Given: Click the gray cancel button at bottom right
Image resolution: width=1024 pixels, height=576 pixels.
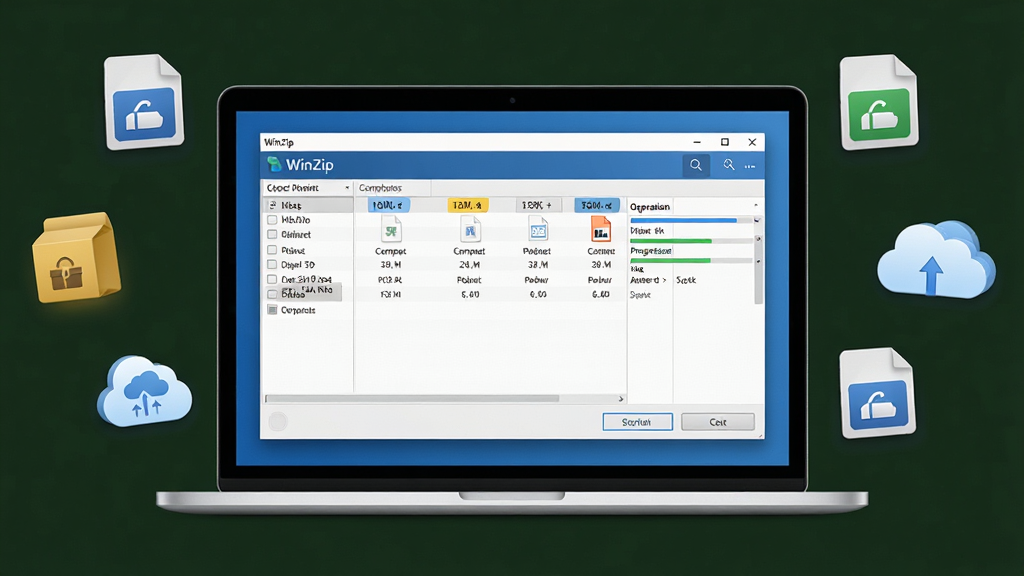Looking at the screenshot, I should tap(718, 422).
